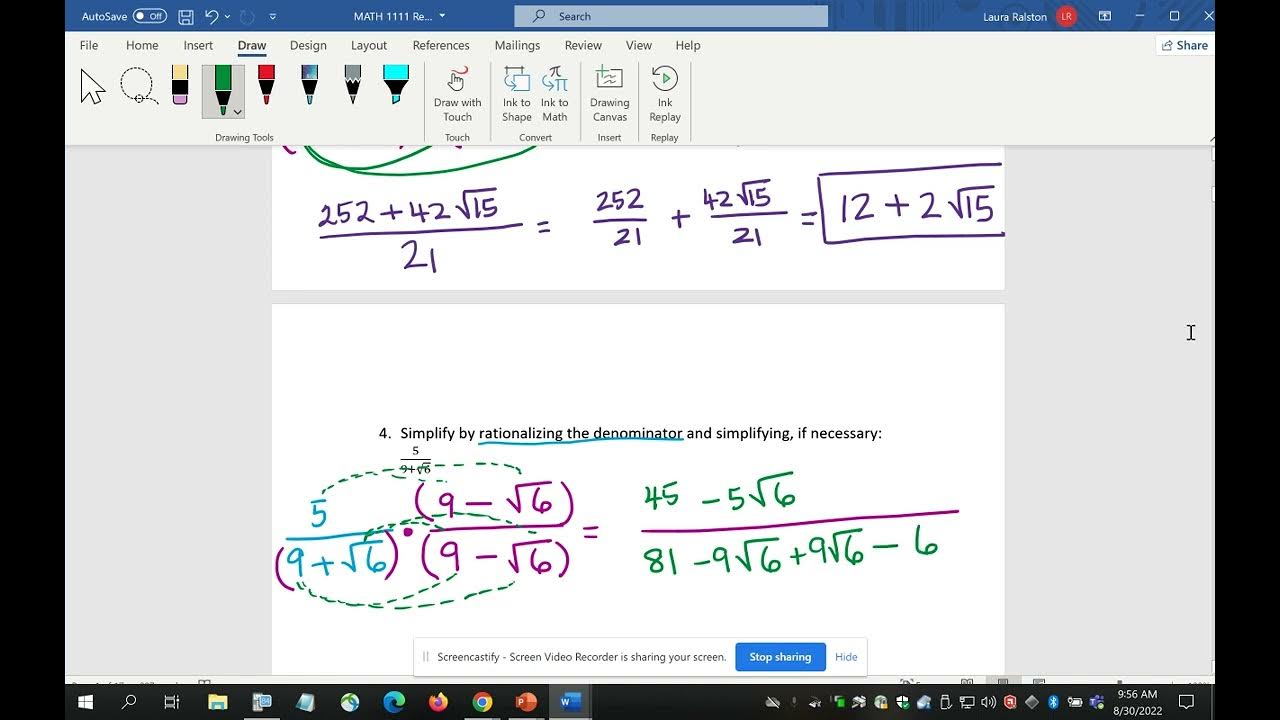This screenshot has height=720, width=1280.
Task: Open Laura Ralston account menu
Action: coord(1028,16)
